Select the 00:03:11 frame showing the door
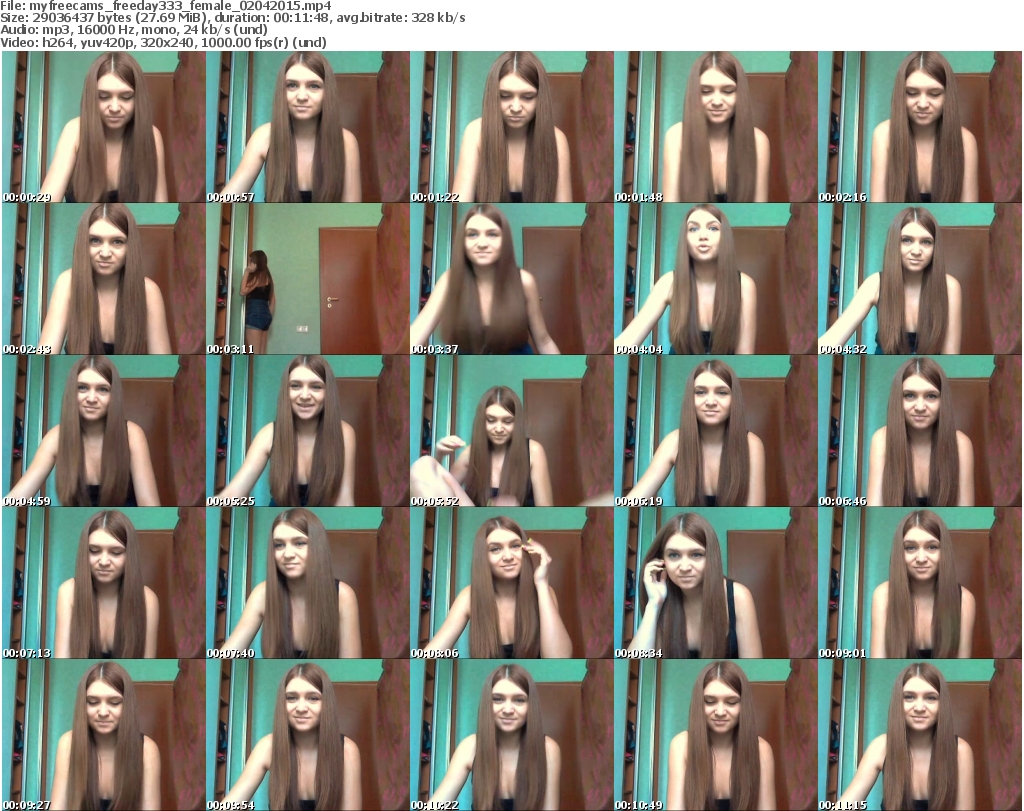This screenshot has height=811, width=1024. [307, 280]
